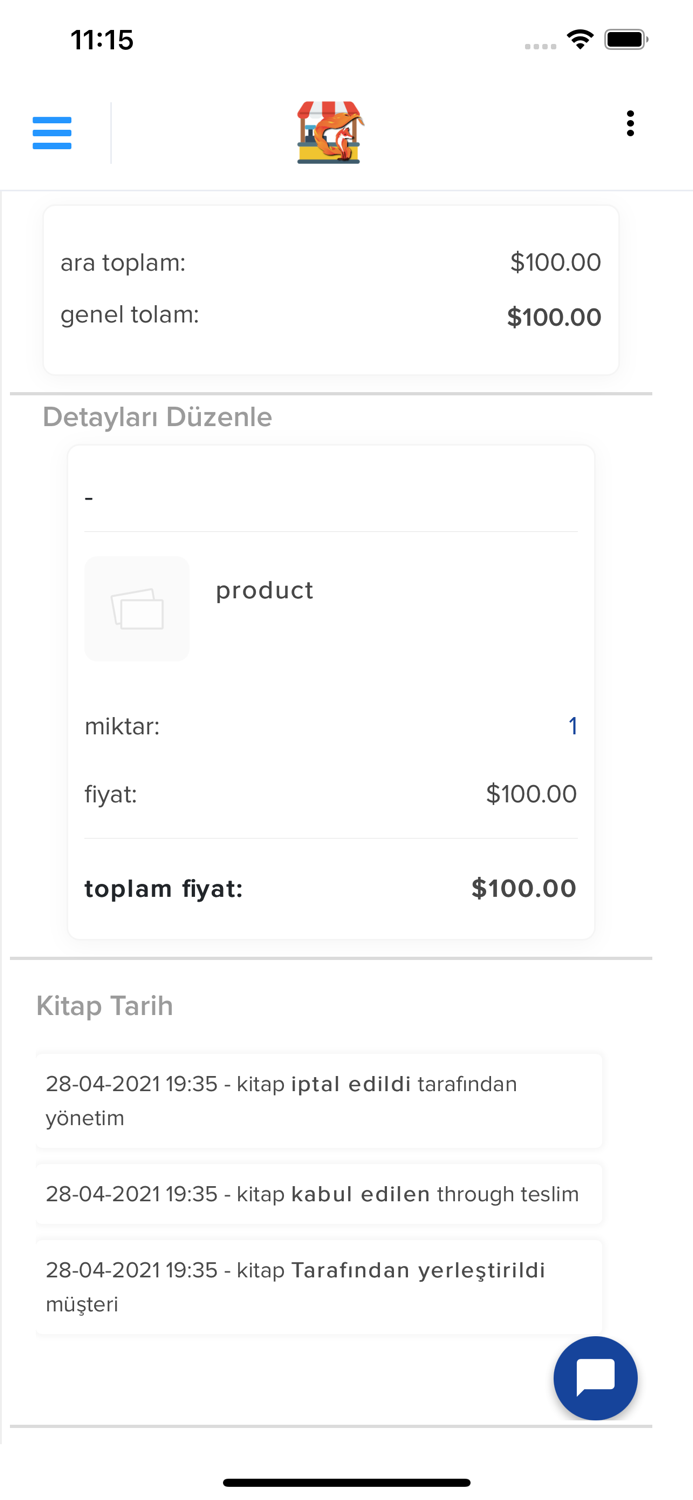
Task: Tap the 'ara toplam' subtotal row
Action: 330,262
